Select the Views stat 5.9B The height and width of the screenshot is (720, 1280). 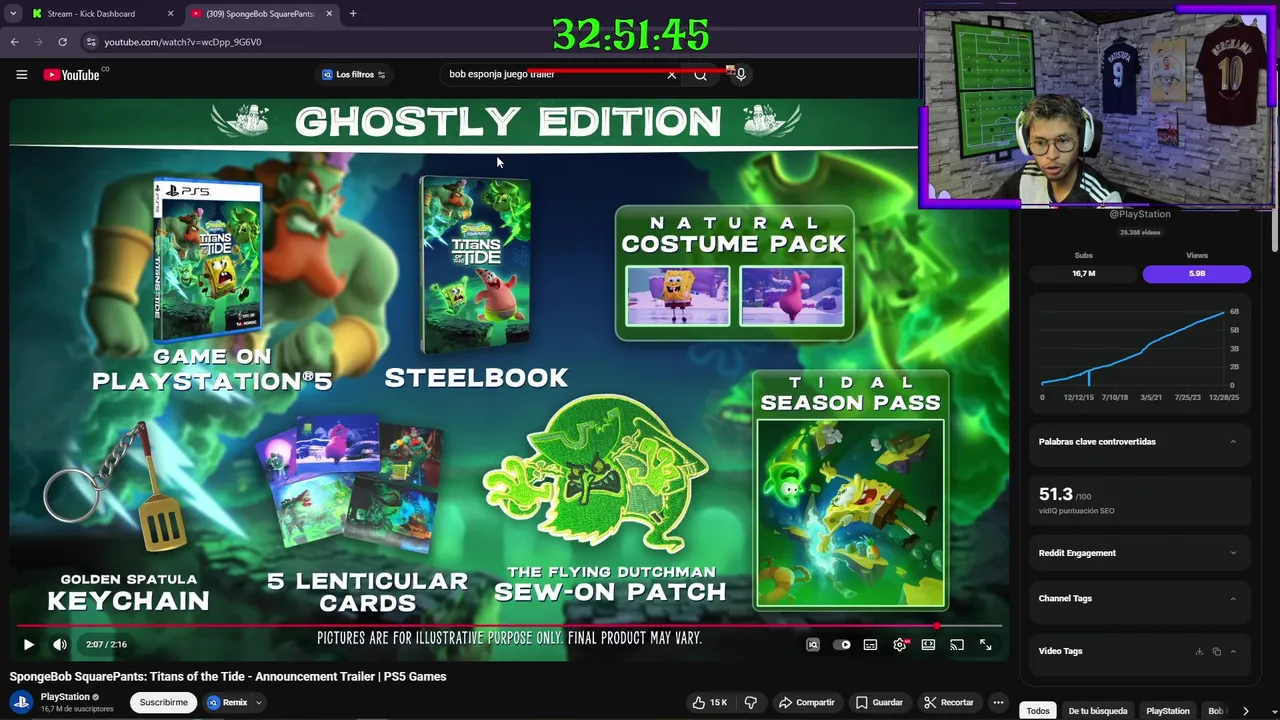[1197, 273]
